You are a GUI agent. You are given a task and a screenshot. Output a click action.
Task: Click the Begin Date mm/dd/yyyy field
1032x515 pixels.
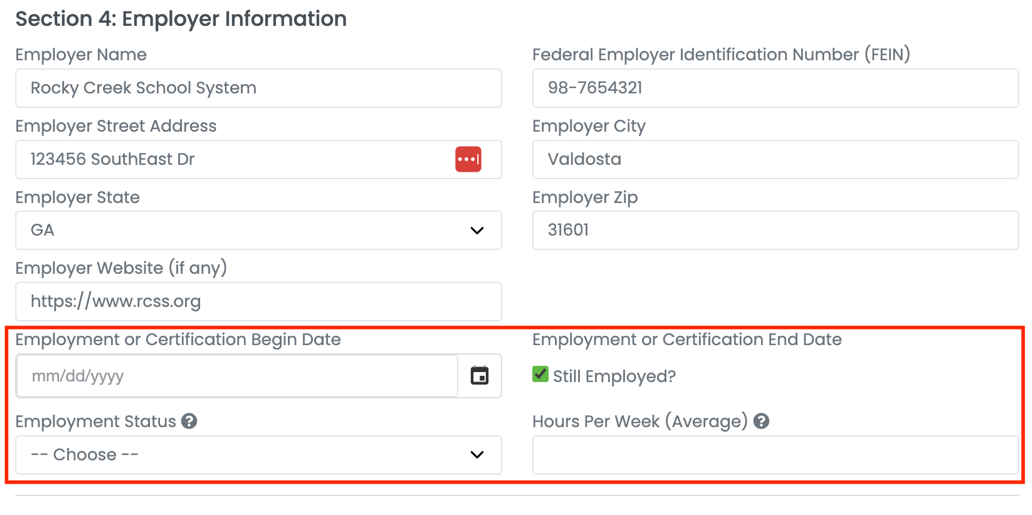(x=236, y=377)
